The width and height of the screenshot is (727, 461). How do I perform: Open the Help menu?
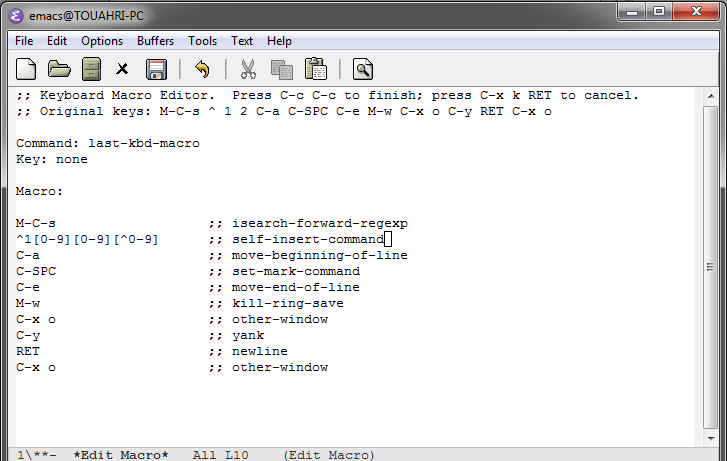tap(279, 41)
